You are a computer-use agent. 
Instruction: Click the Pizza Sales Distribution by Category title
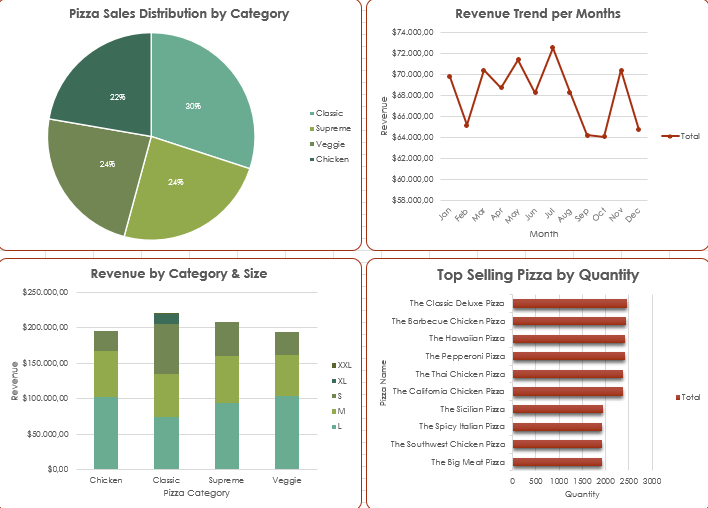(179, 14)
